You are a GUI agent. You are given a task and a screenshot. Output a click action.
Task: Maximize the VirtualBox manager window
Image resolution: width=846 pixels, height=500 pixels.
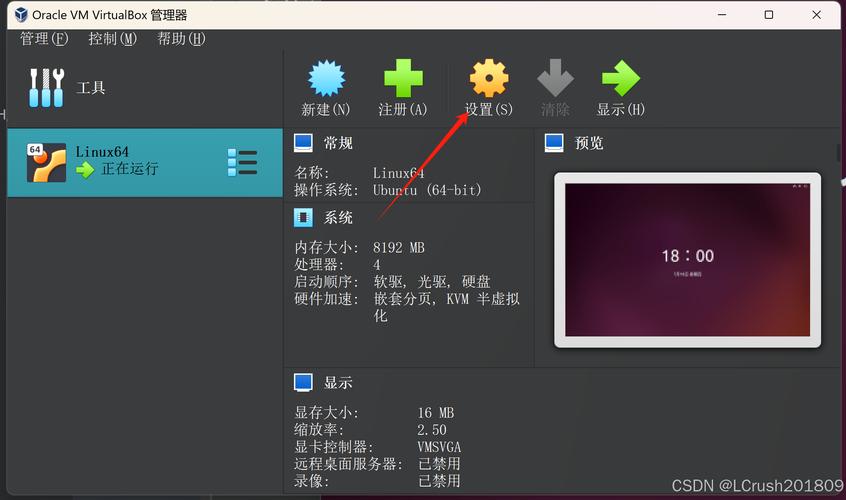769,15
